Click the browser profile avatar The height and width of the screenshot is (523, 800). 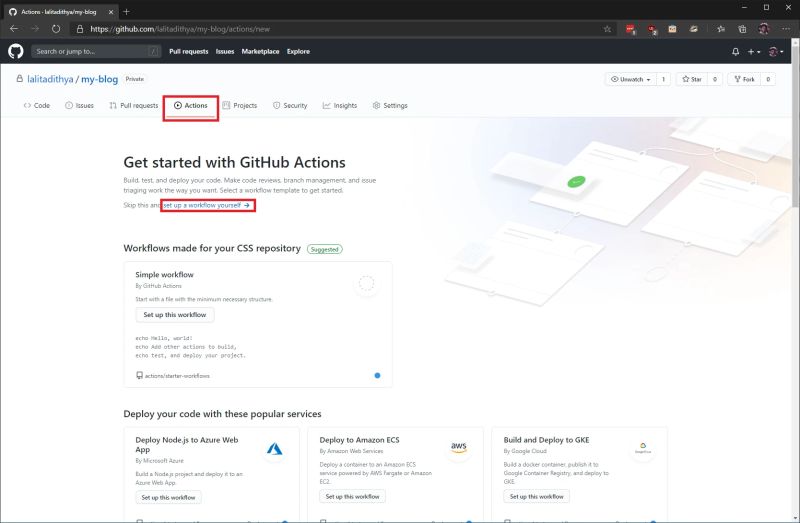(764, 29)
